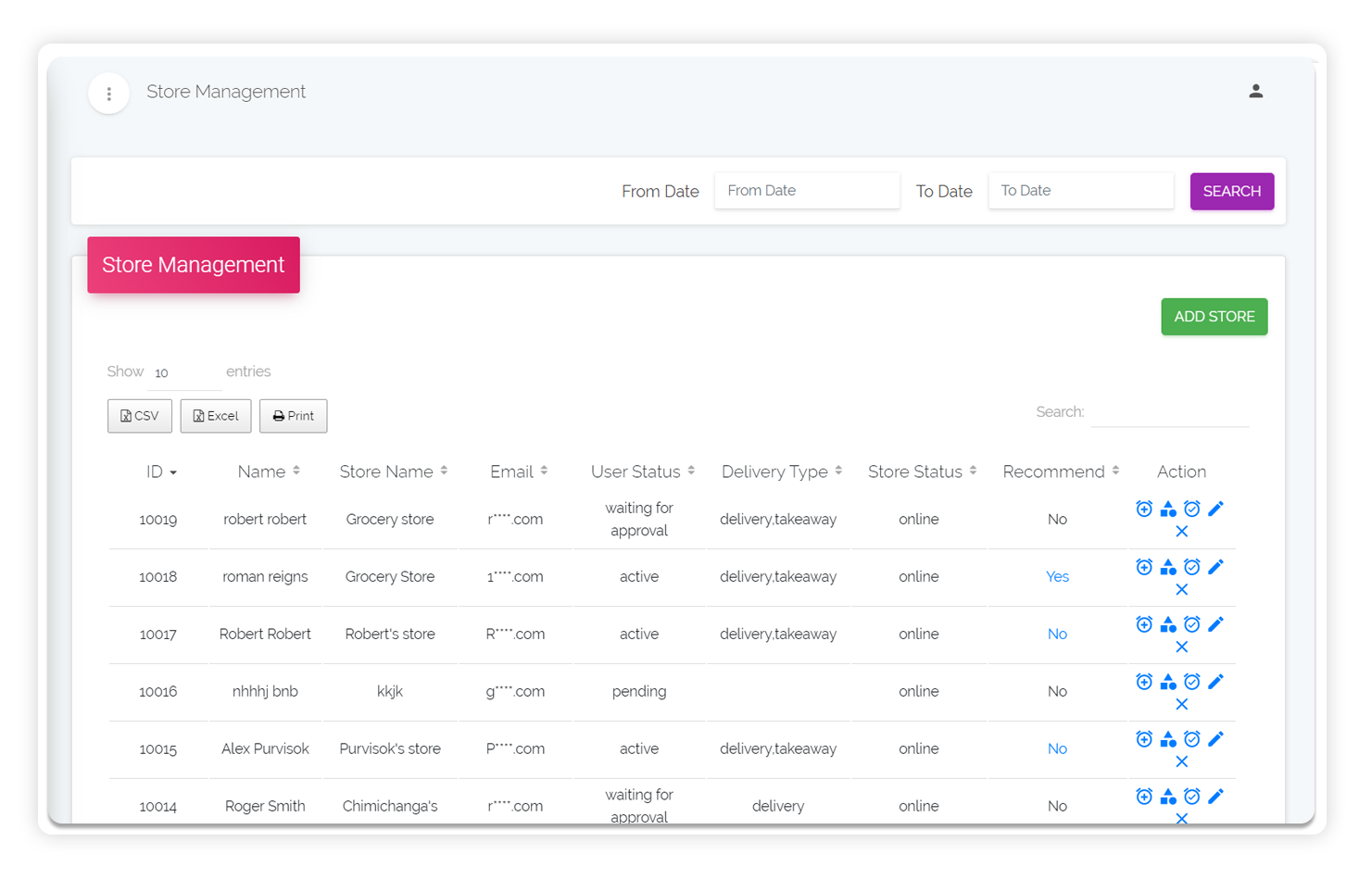Screen dimensions: 1372x880
Task: Open category shapes icon for store 10016
Action: click(1168, 682)
